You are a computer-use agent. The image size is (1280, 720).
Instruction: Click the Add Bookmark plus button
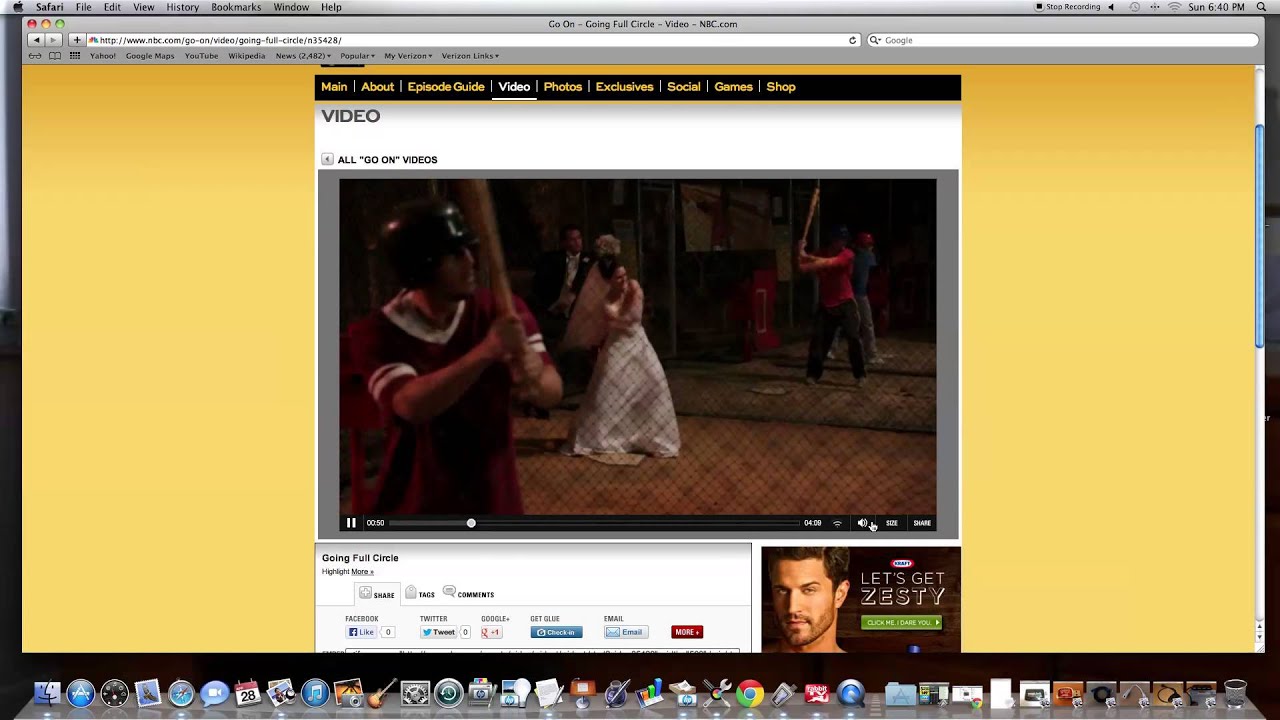coord(76,40)
